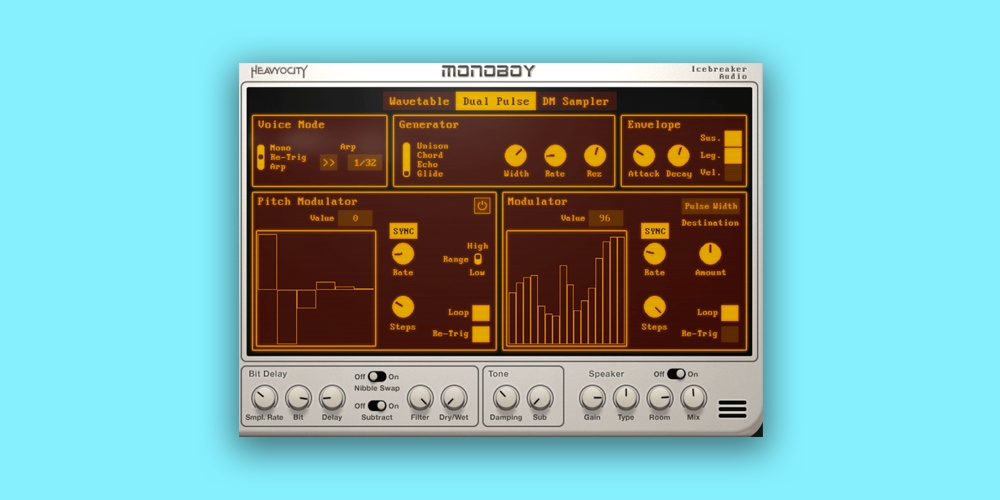Click the Modulator bar graph

(x=566, y=289)
